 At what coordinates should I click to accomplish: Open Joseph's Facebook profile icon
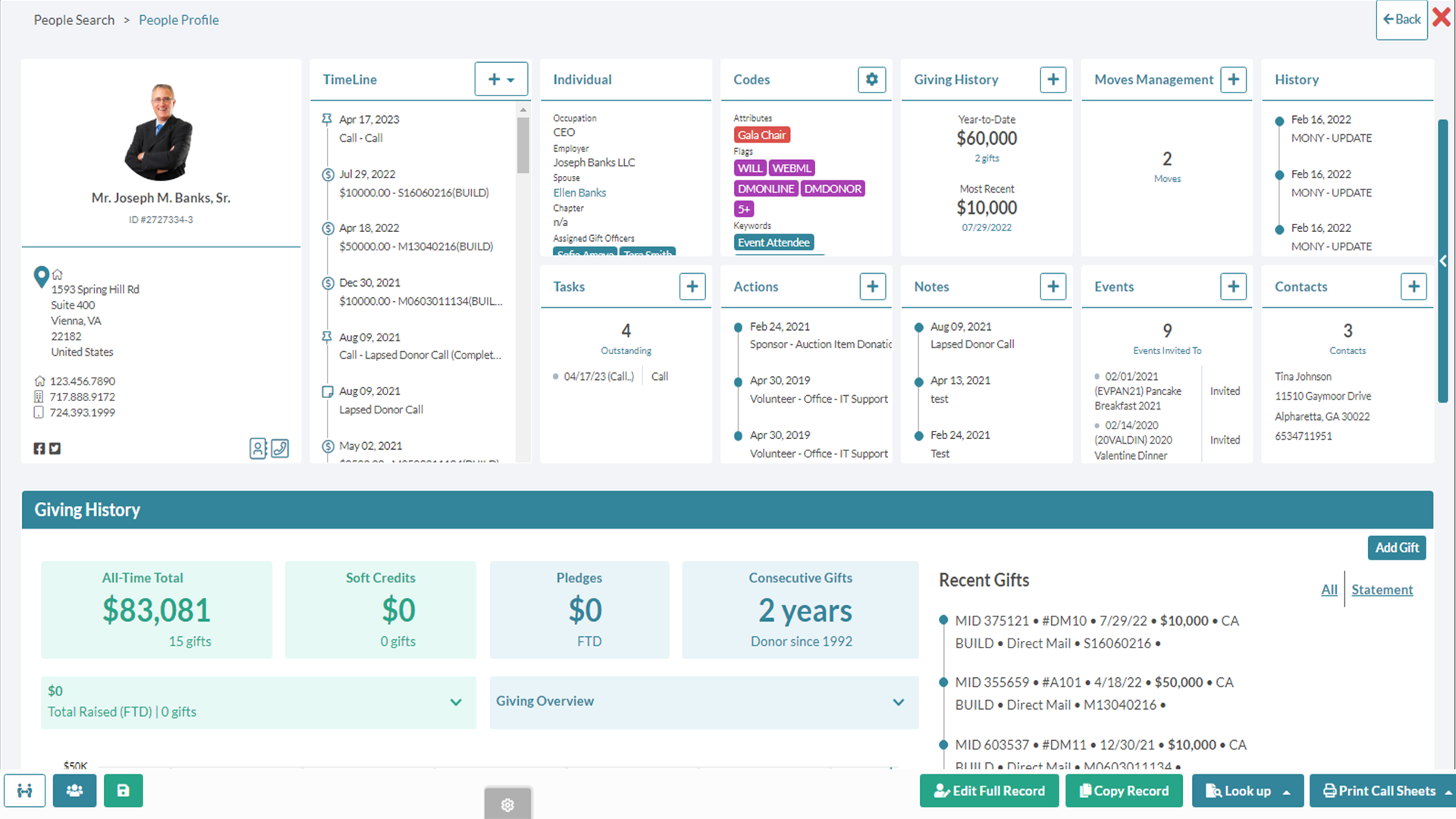39,449
